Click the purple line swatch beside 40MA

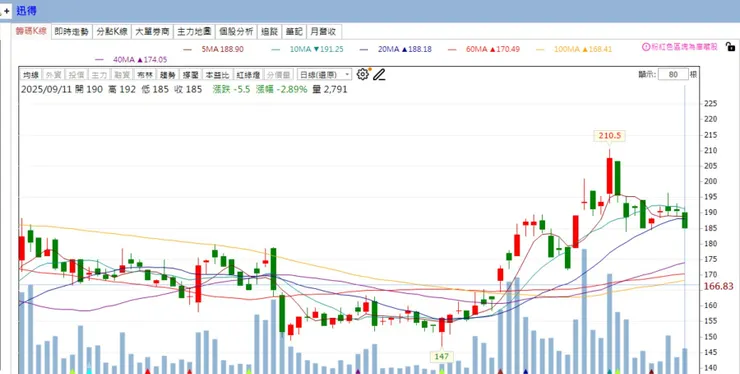100,60
